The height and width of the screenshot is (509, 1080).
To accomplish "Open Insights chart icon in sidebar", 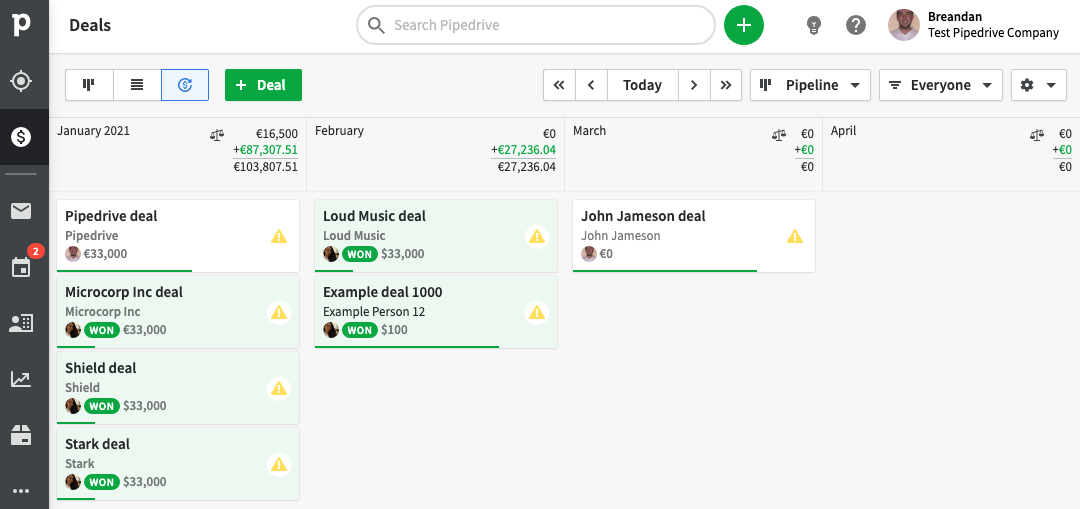I will coord(21,379).
